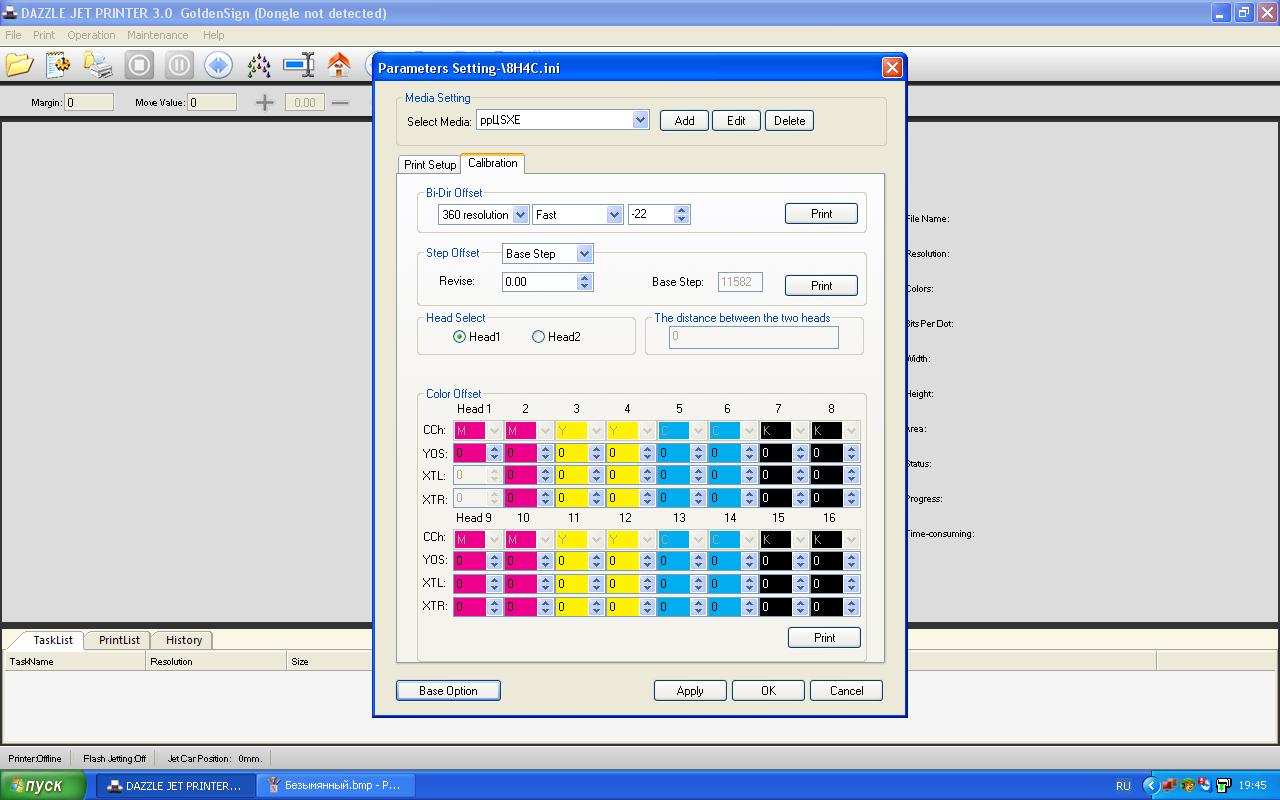Open the Print menu in the menu bar

tap(44, 35)
